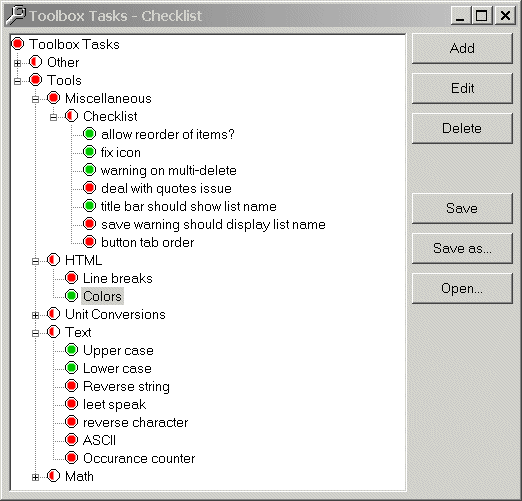Toggle status icon of 'allow reorder of items?'
Image resolution: width=522 pixels, height=501 pixels.
pyautogui.click(x=89, y=134)
